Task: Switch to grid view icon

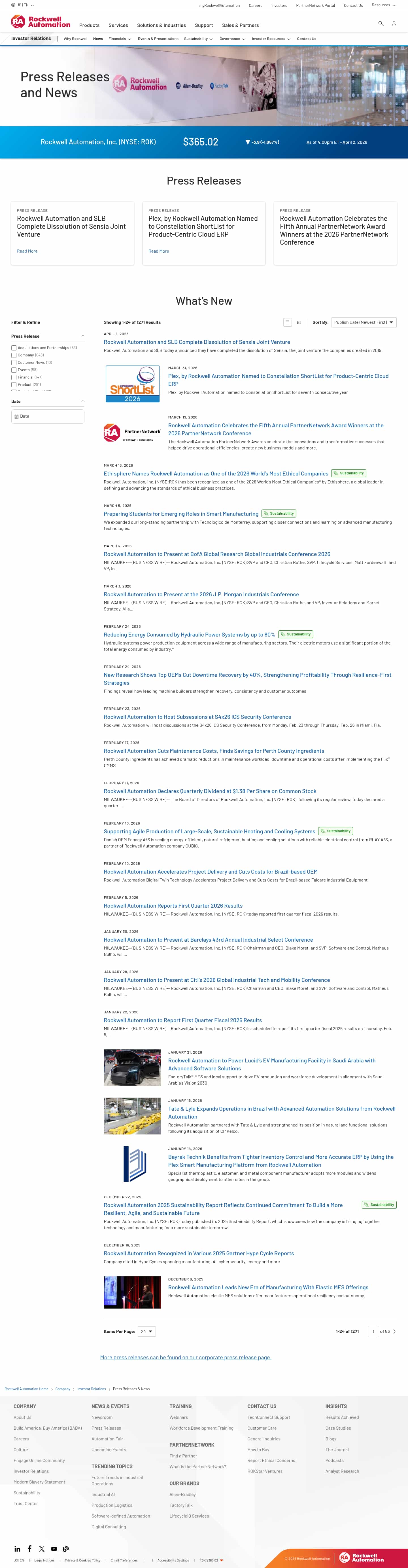Action: coord(299,323)
